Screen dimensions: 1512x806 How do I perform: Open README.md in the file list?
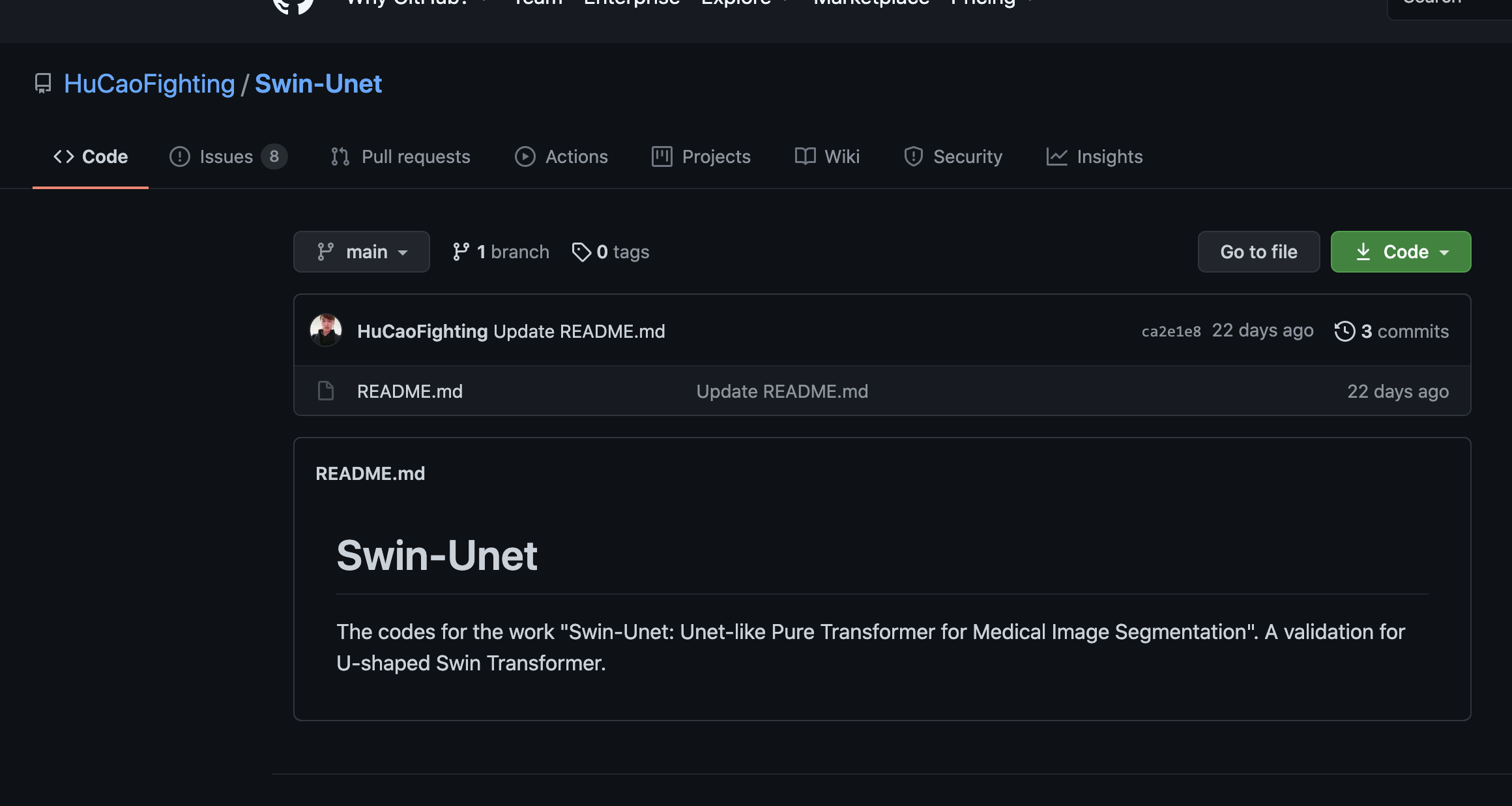coord(409,391)
